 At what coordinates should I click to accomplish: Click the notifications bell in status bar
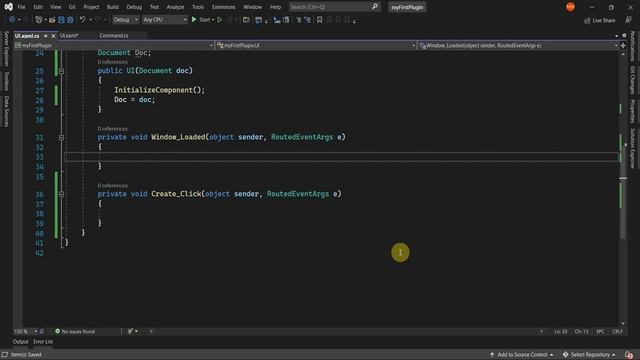(629, 355)
